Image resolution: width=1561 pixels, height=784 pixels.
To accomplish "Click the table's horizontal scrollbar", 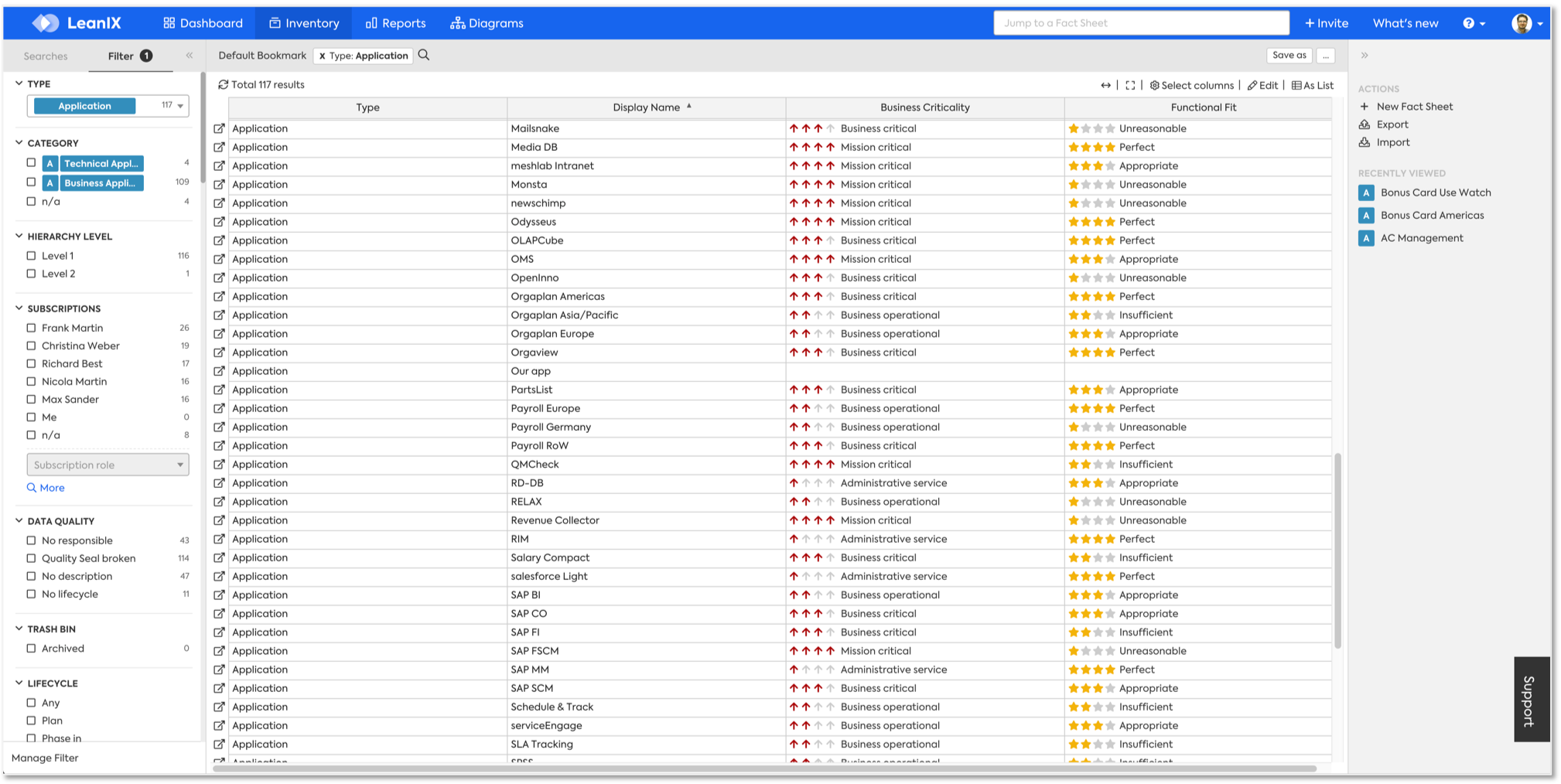I will tap(764, 769).
